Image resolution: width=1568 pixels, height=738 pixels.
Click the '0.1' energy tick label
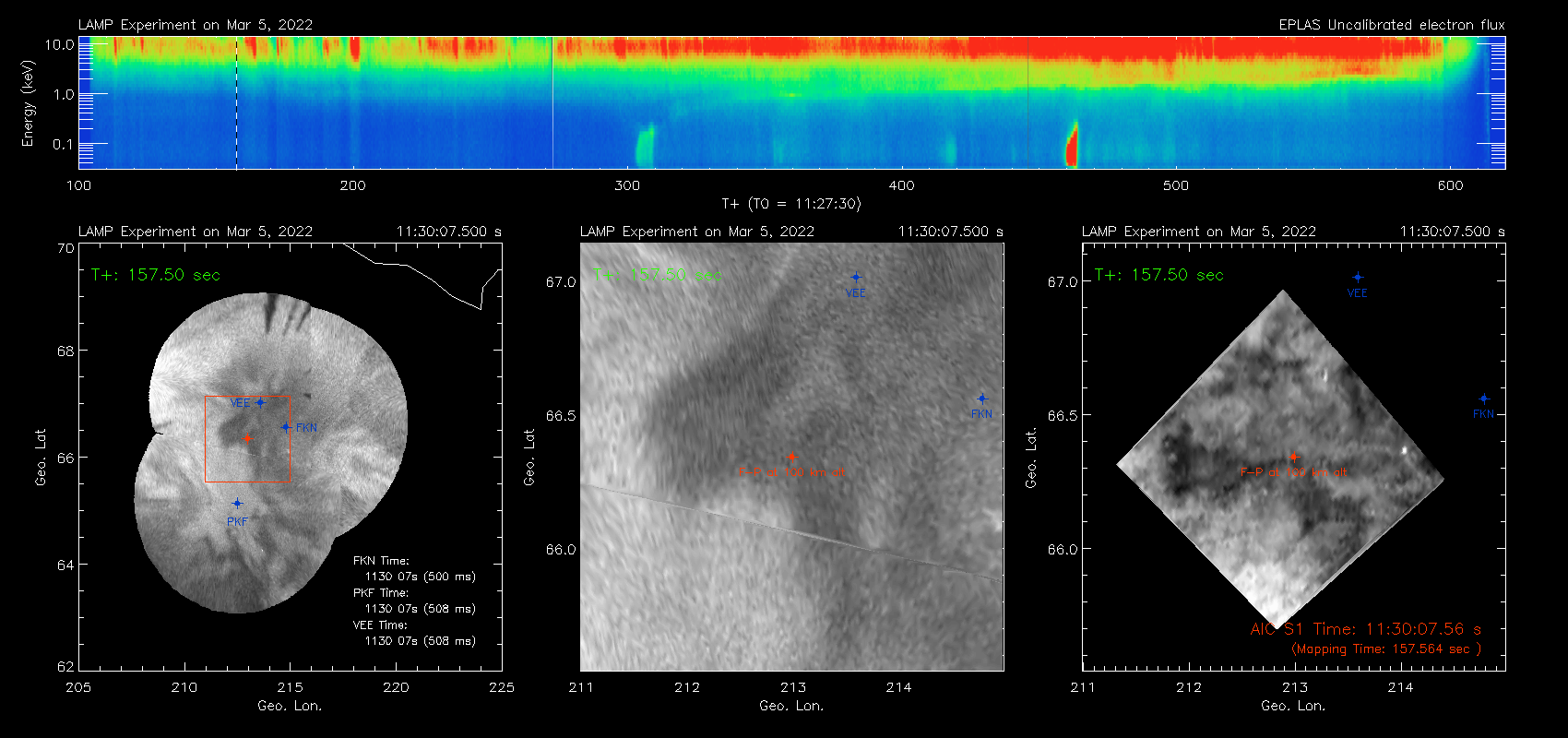[64, 144]
